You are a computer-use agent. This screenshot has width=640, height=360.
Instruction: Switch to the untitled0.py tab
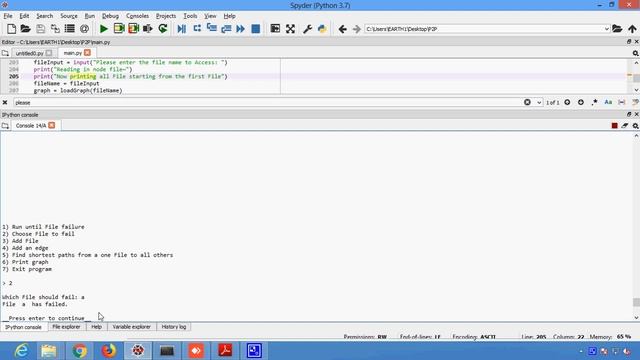[x=29, y=53]
